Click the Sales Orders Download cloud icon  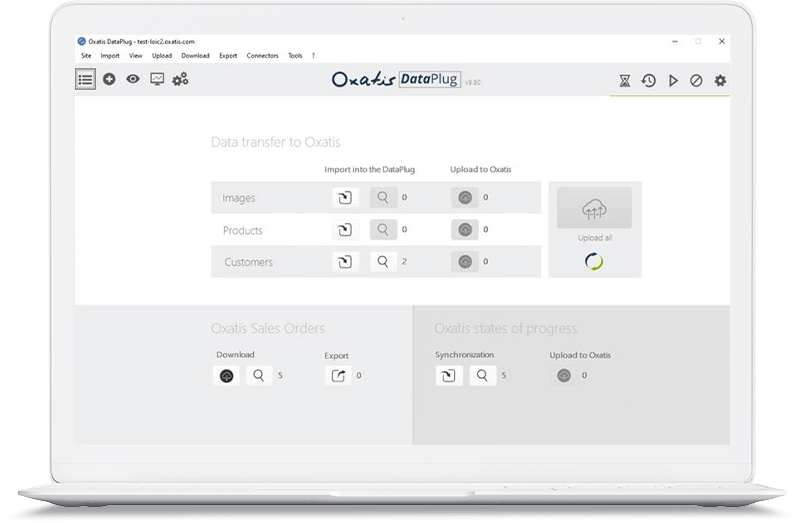[x=227, y=376]
